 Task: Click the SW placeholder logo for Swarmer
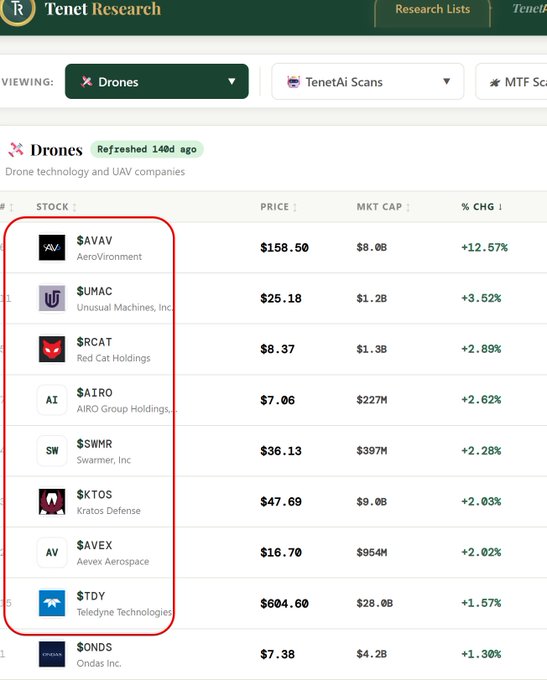52,451
